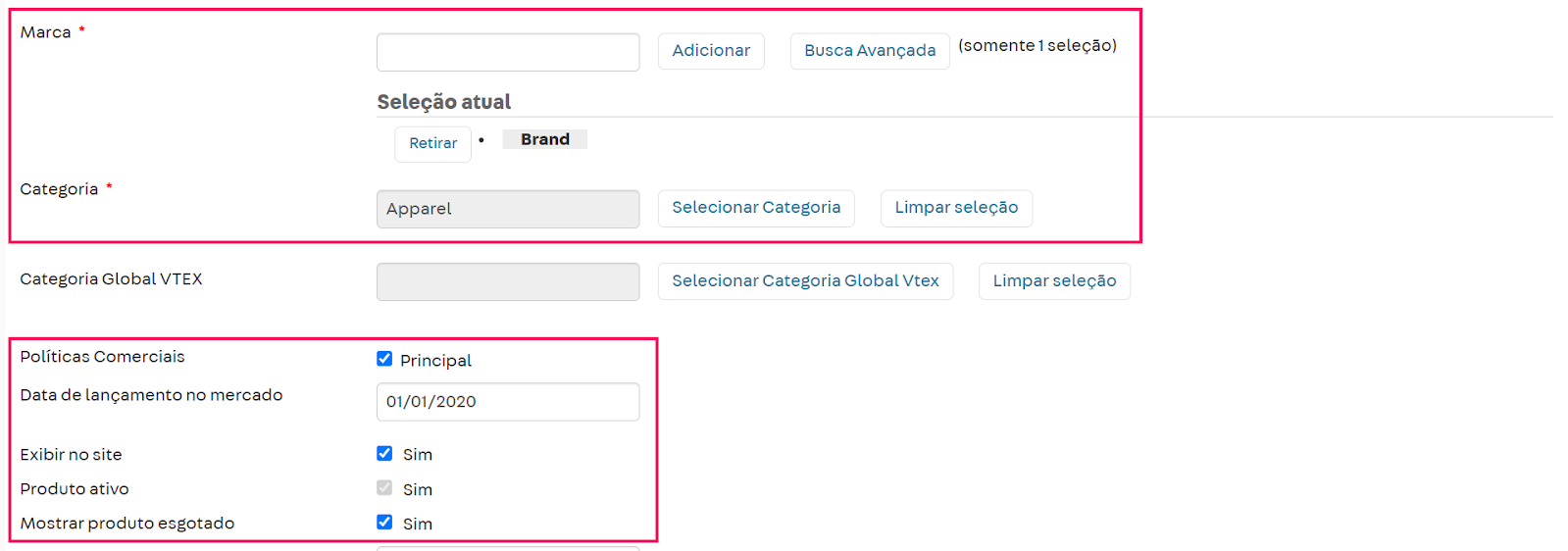Open the Selecionar Categoria picker
Viewport: 1568px width, 551px height.
pos(755,208)
